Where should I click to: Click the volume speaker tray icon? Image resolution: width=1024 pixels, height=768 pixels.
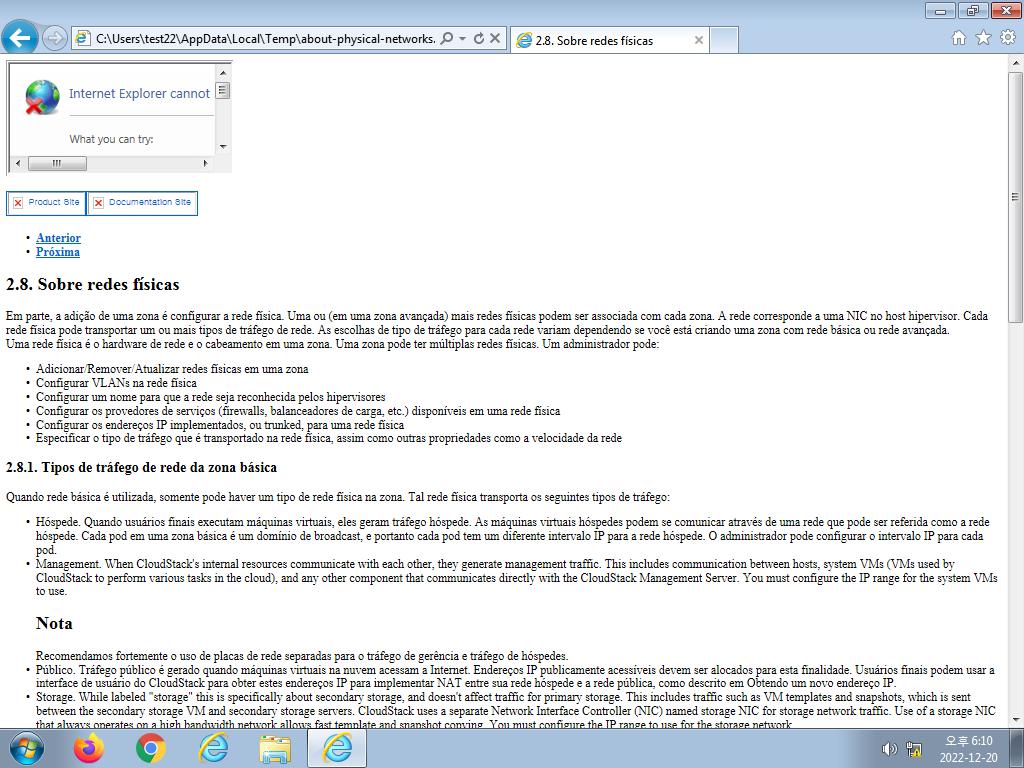(889, 749)
